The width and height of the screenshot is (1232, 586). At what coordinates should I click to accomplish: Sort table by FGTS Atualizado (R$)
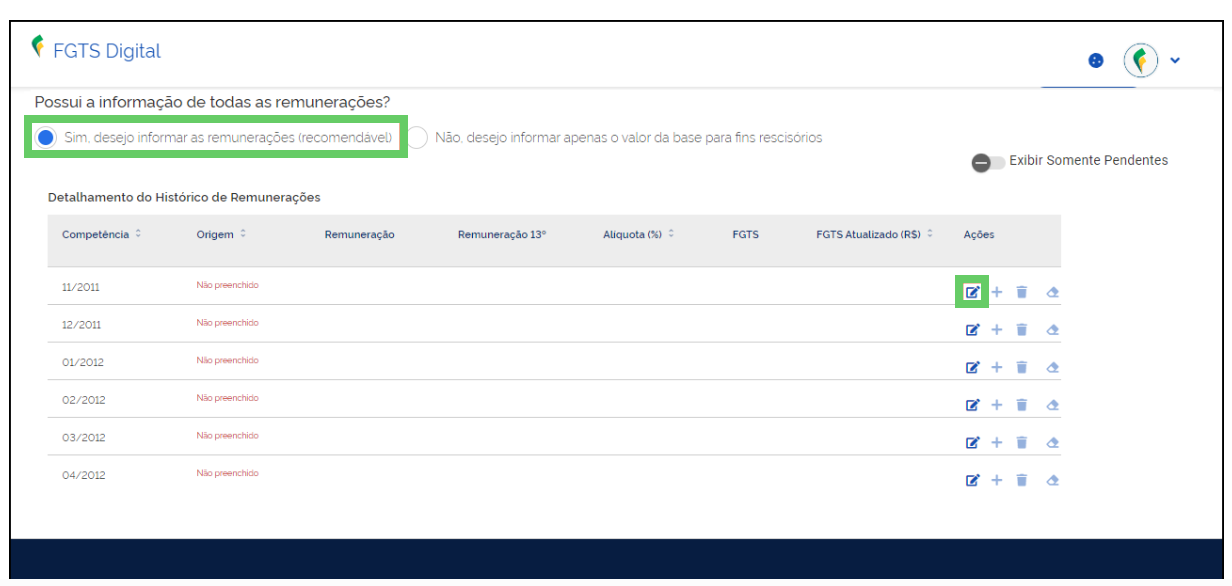pyautogui.click(x=930, y=234)
